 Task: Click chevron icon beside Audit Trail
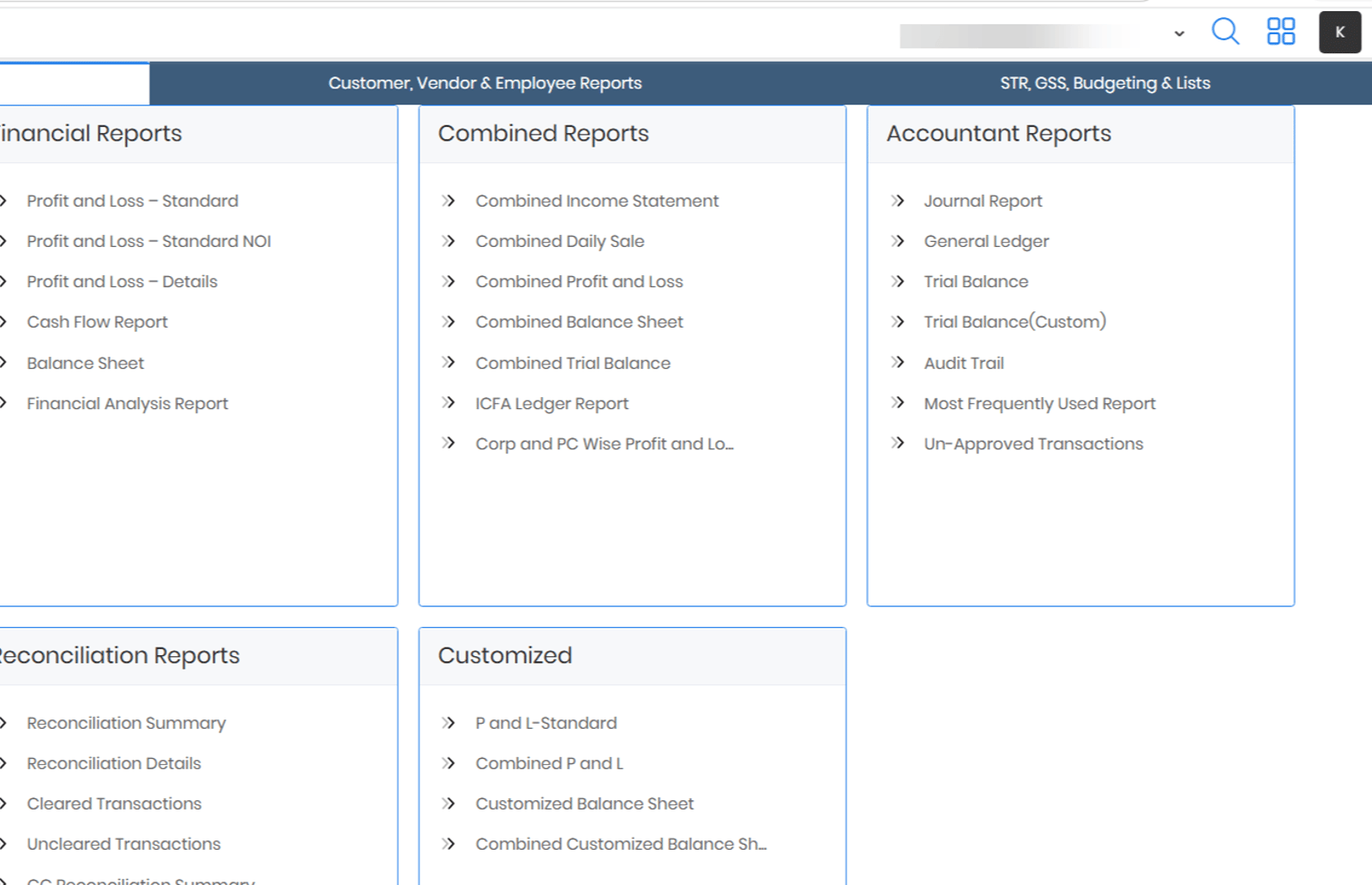click(897, 363)
